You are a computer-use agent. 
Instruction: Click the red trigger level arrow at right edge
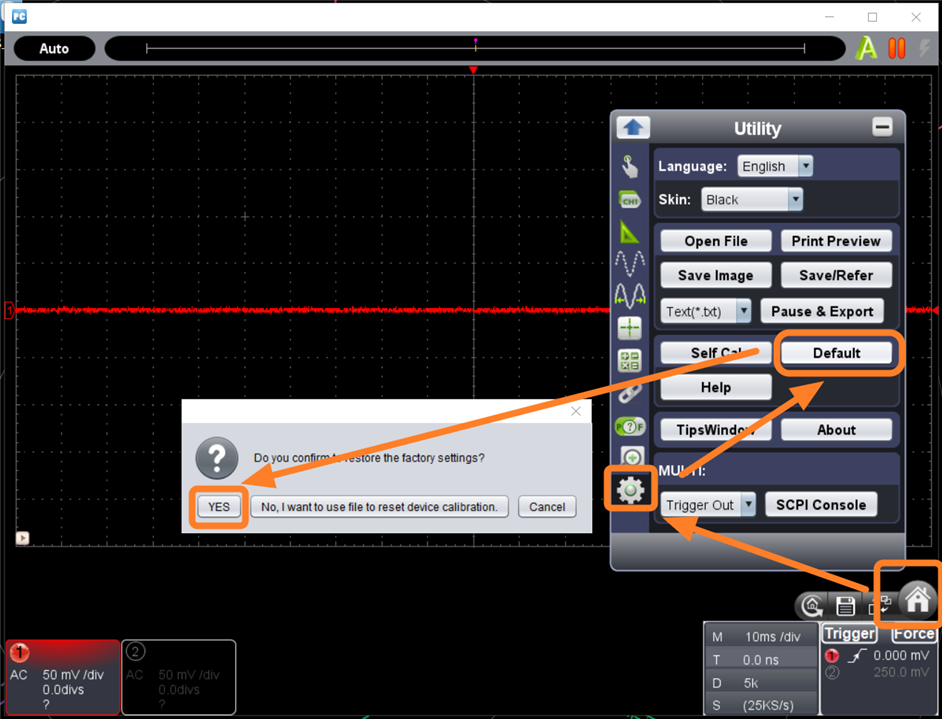pyautogui.click(x=935, y=310)
